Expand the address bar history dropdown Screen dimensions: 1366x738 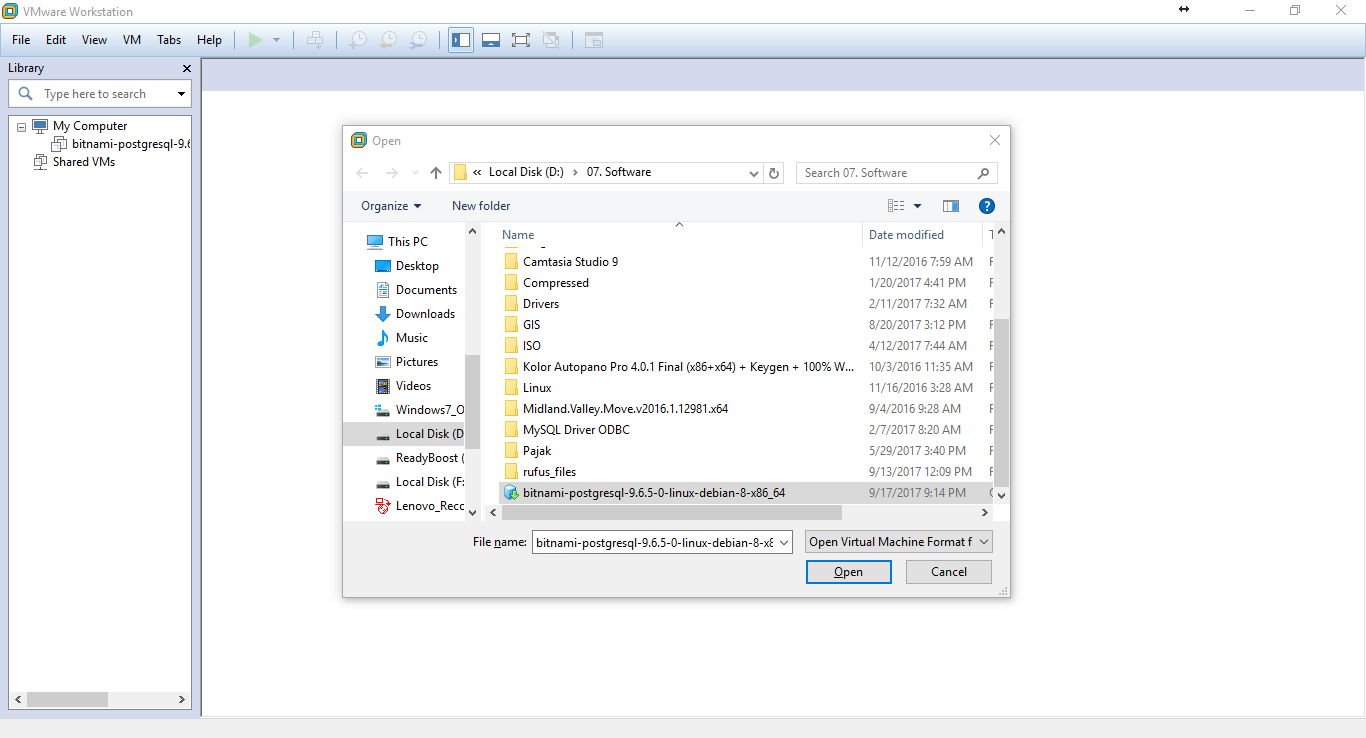click(754, 173)
